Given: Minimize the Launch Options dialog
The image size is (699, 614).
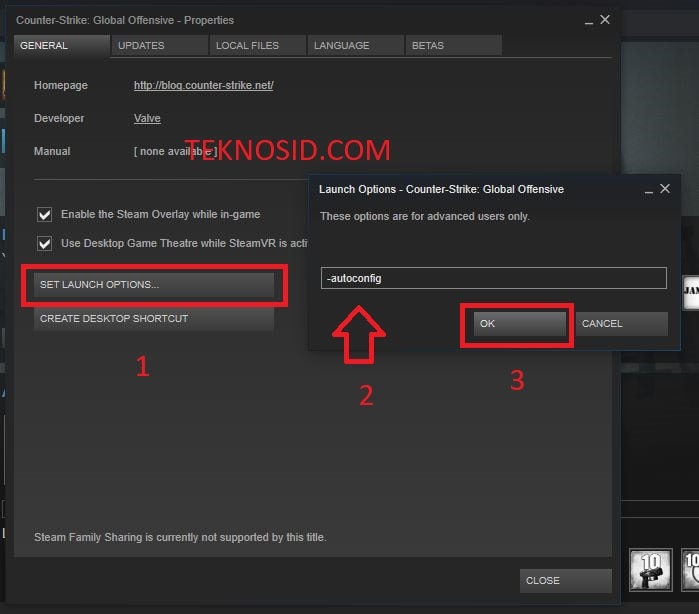Looking at the screenshot, I should pyautogui.click(x=649, y=190).
